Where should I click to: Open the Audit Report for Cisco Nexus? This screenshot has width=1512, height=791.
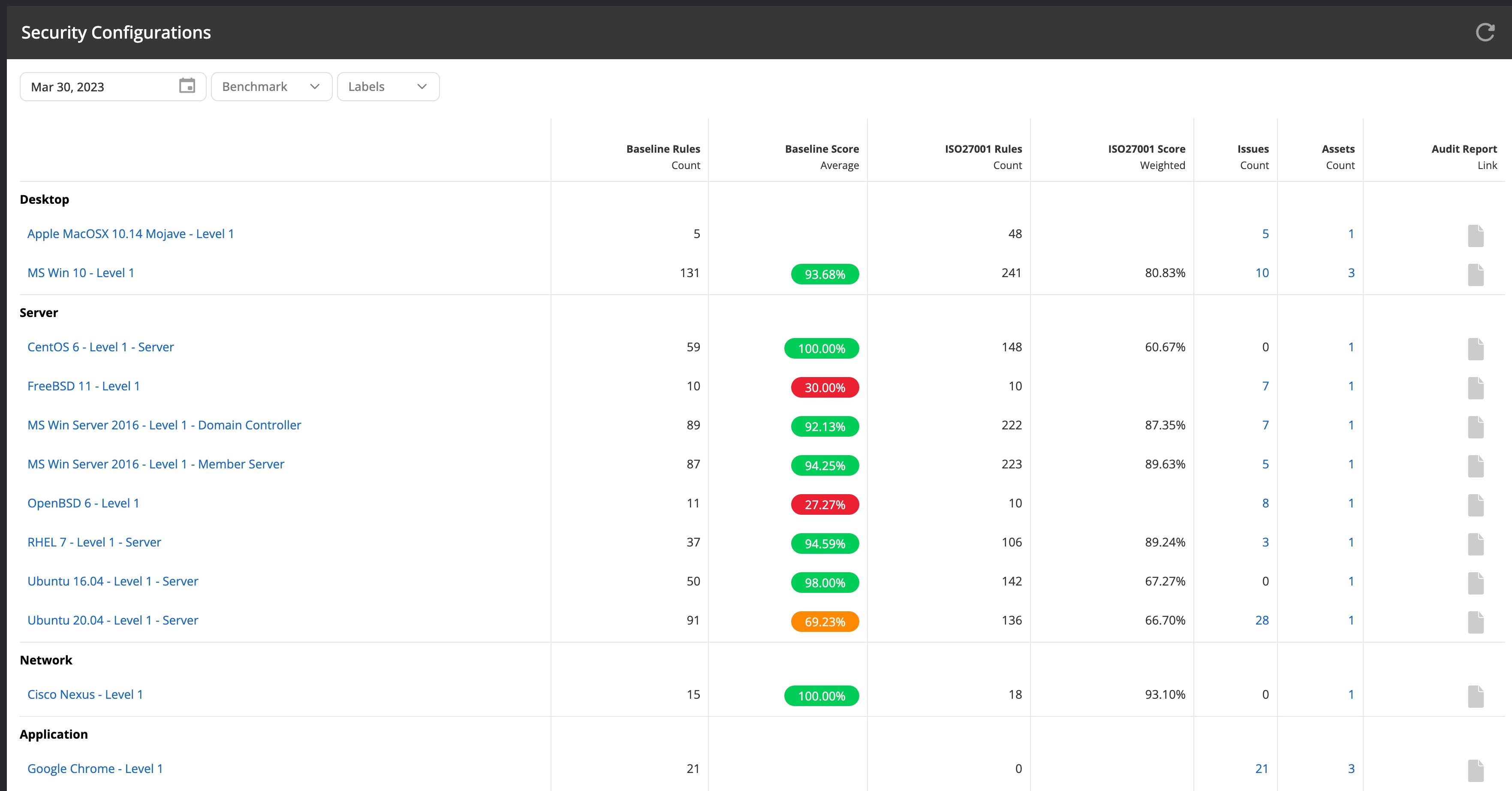(x=1476, y=697)
